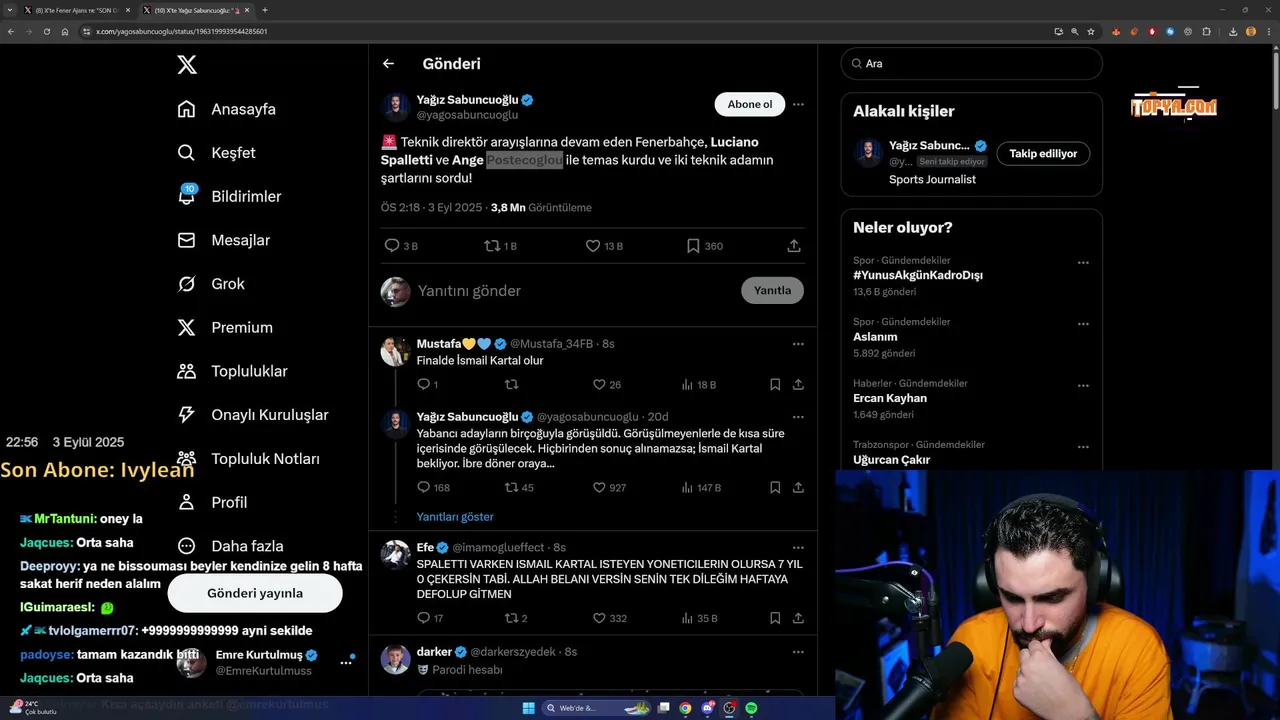Expand Daha fazla menu
The image size is (1280, 720).
(x=230, y=546)
